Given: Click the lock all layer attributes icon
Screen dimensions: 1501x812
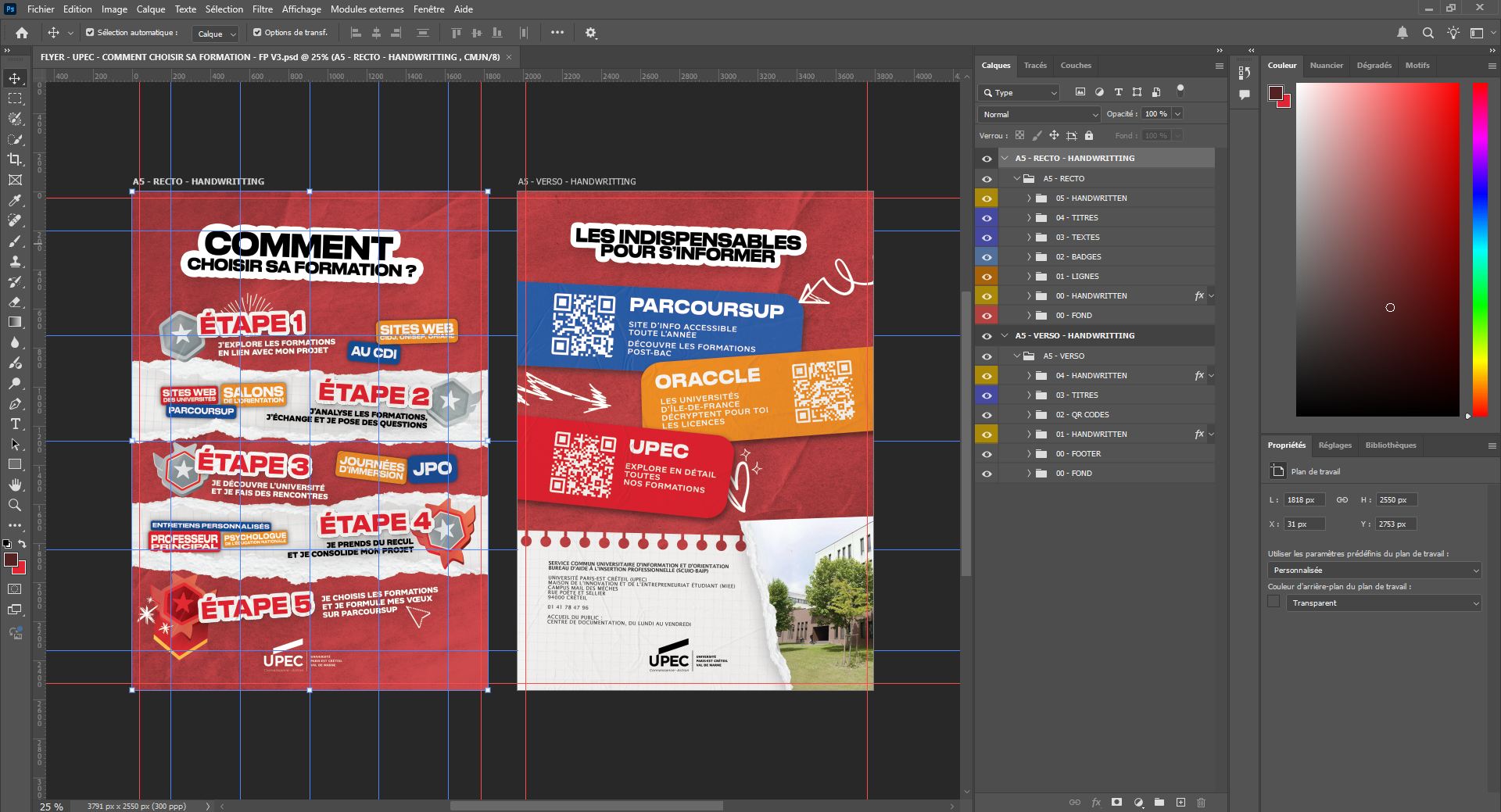Looking at the screenshot, I should coord(1089,135).
